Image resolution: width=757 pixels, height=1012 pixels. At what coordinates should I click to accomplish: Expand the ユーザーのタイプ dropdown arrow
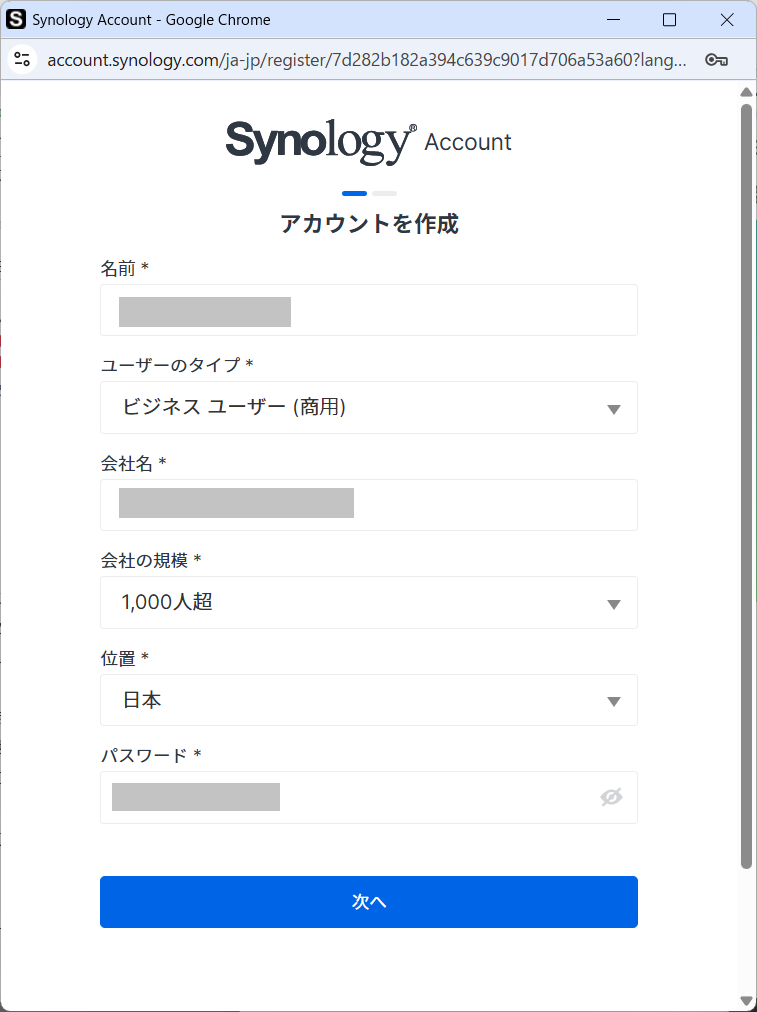pos(614,408)
